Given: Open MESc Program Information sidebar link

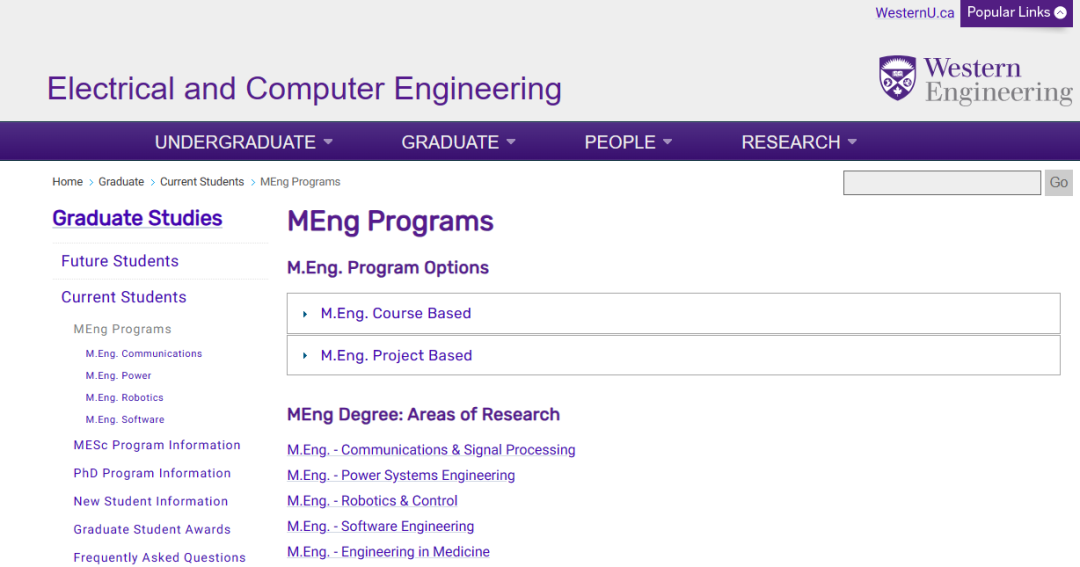Looking at the screenshot, I should coord(157,445).
